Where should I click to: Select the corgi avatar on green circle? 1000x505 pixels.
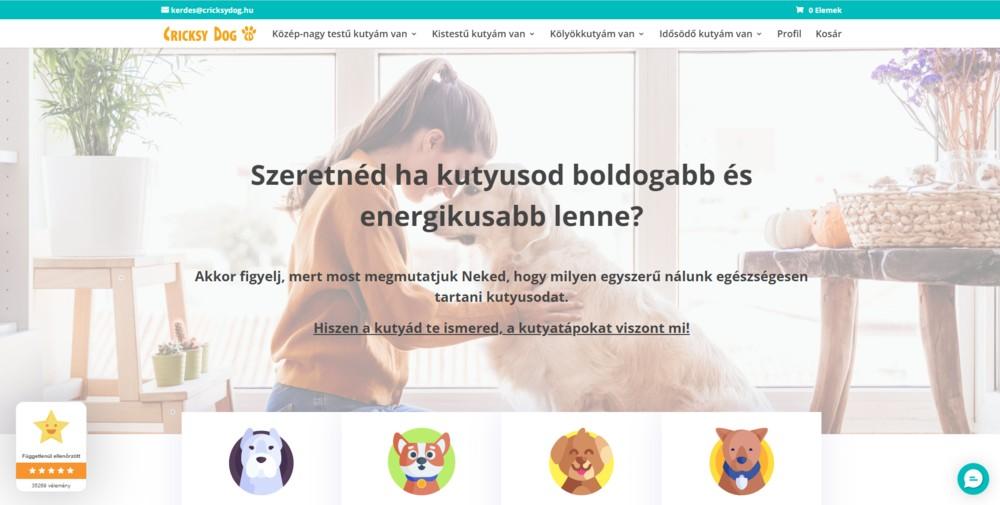point(421,461)
